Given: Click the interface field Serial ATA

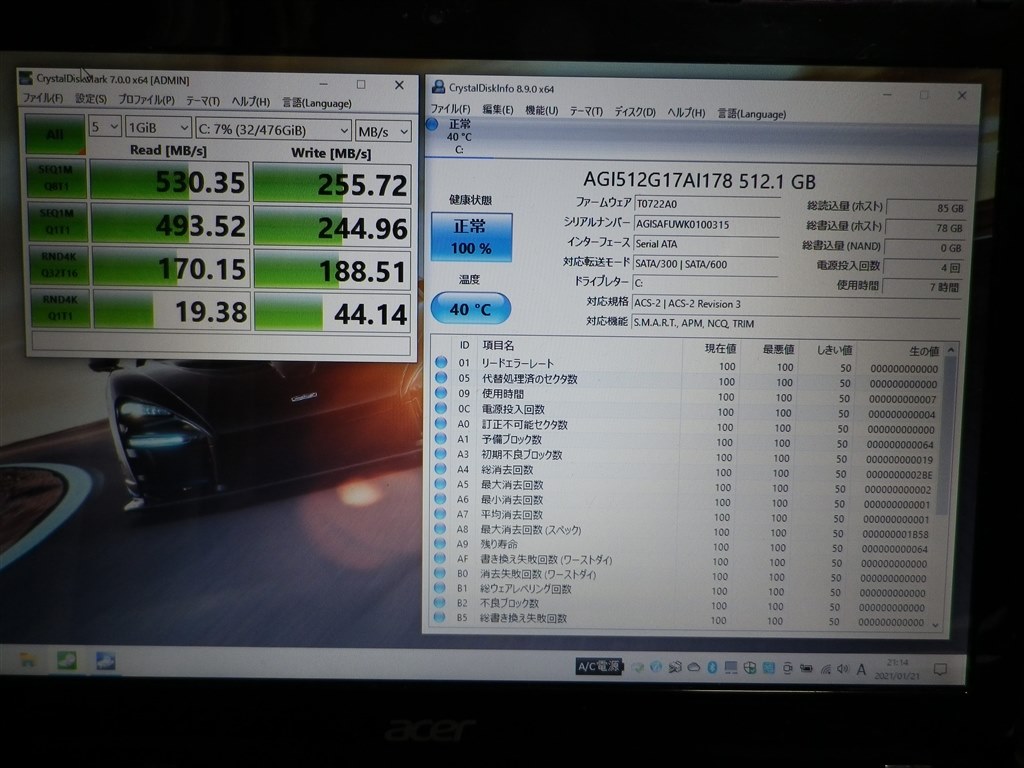Looking at the screenshot, I should click(x=706, y=244).
